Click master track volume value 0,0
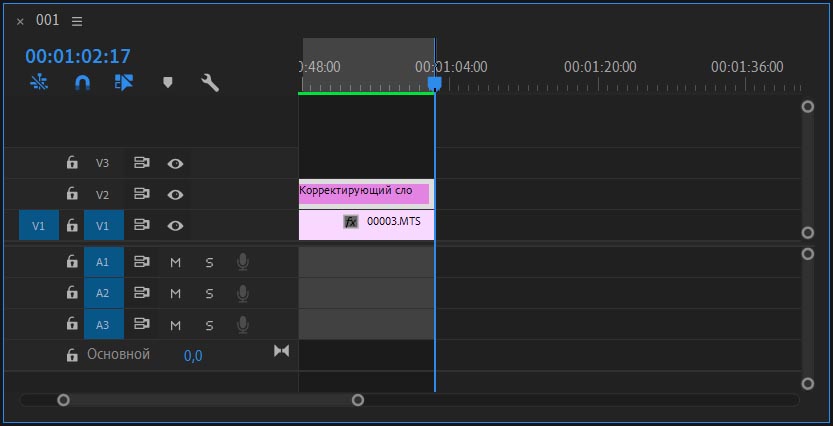This screenshot has width=833, height=426. click(193, 355)
